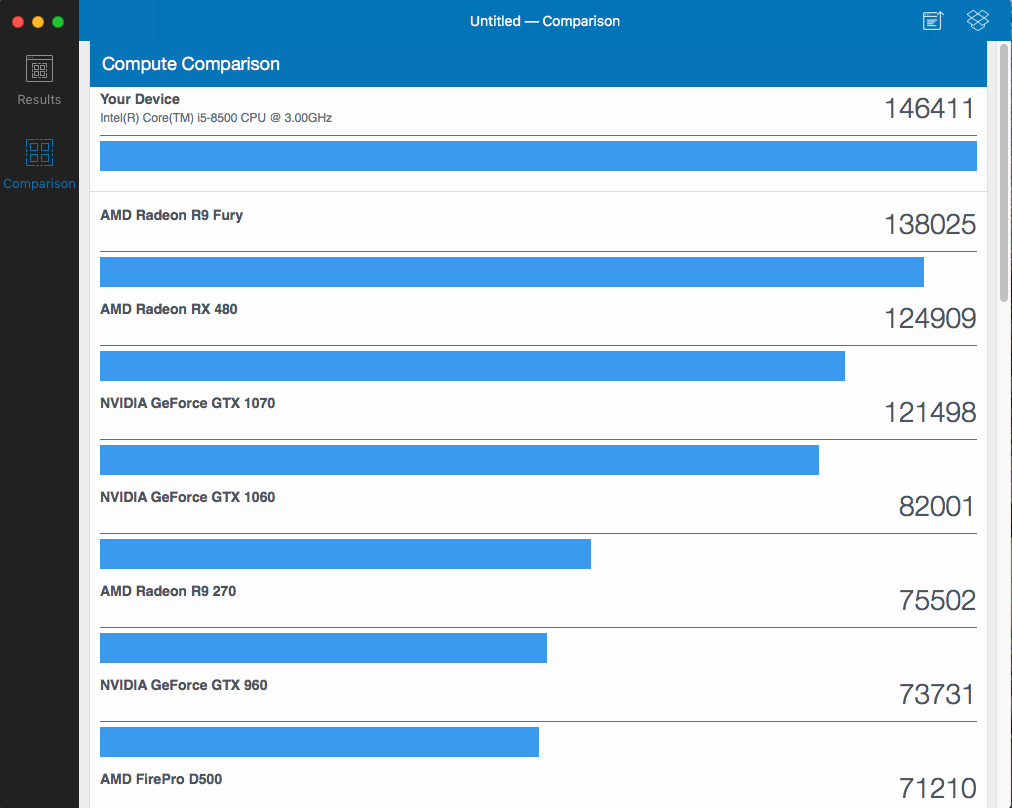
Task: Click the score 124909
Action: tap(930, 318)
